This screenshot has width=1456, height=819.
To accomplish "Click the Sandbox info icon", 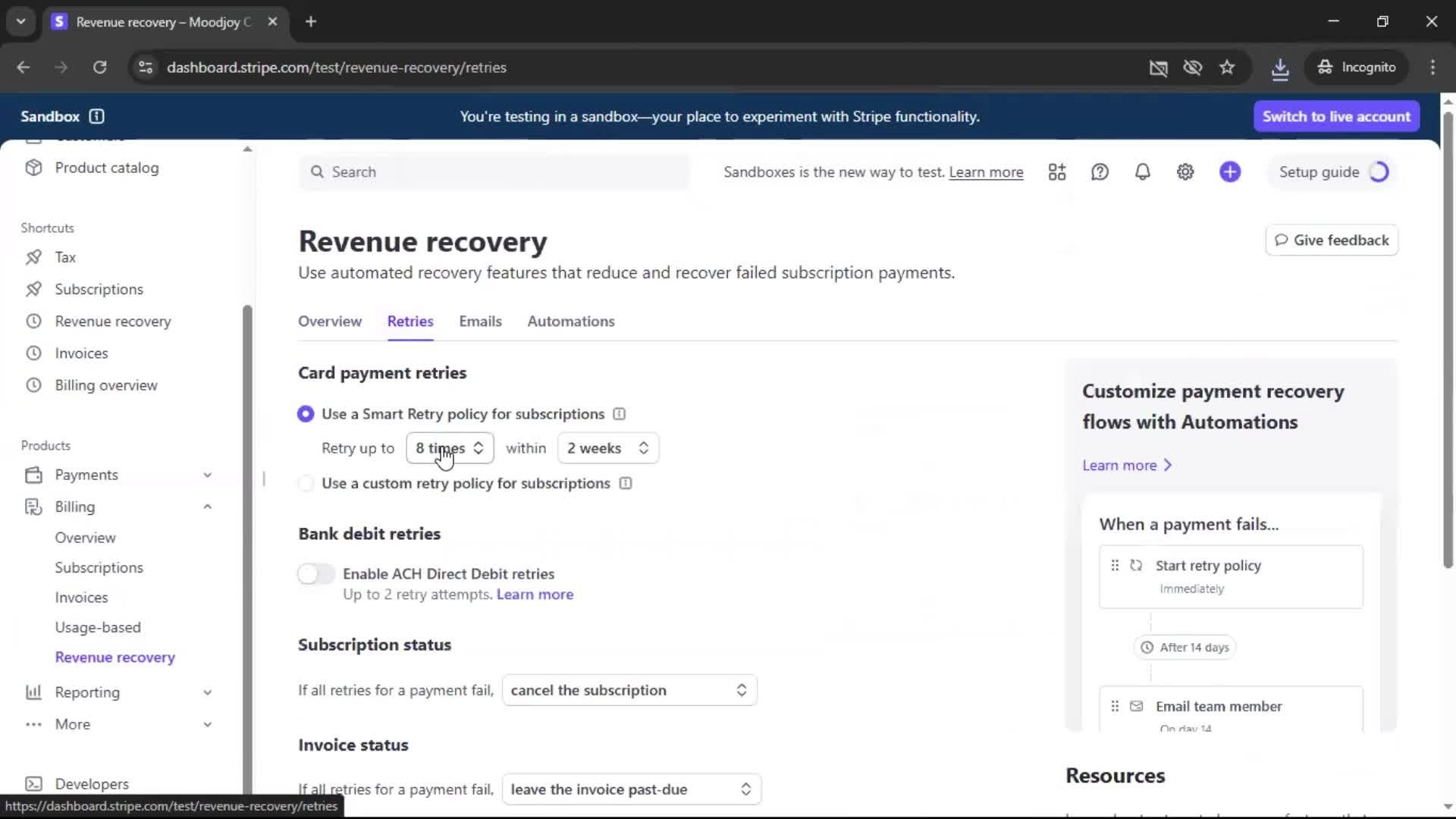I will (x=96, y=117).
